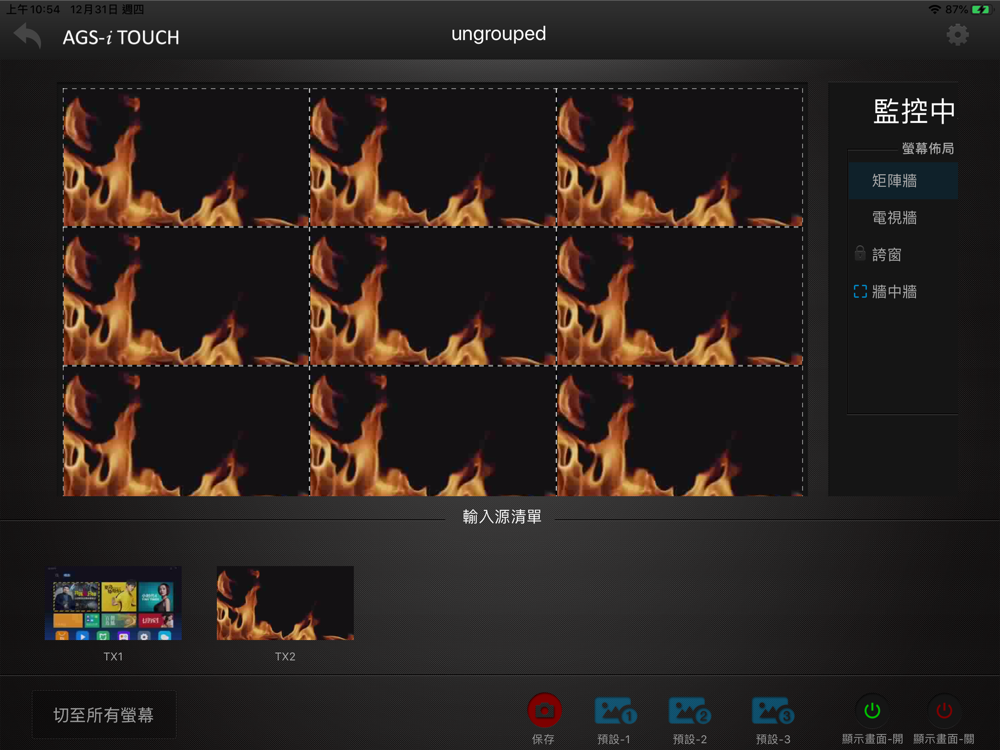Click the 切至所有螢幕 button

pos(104,715)
